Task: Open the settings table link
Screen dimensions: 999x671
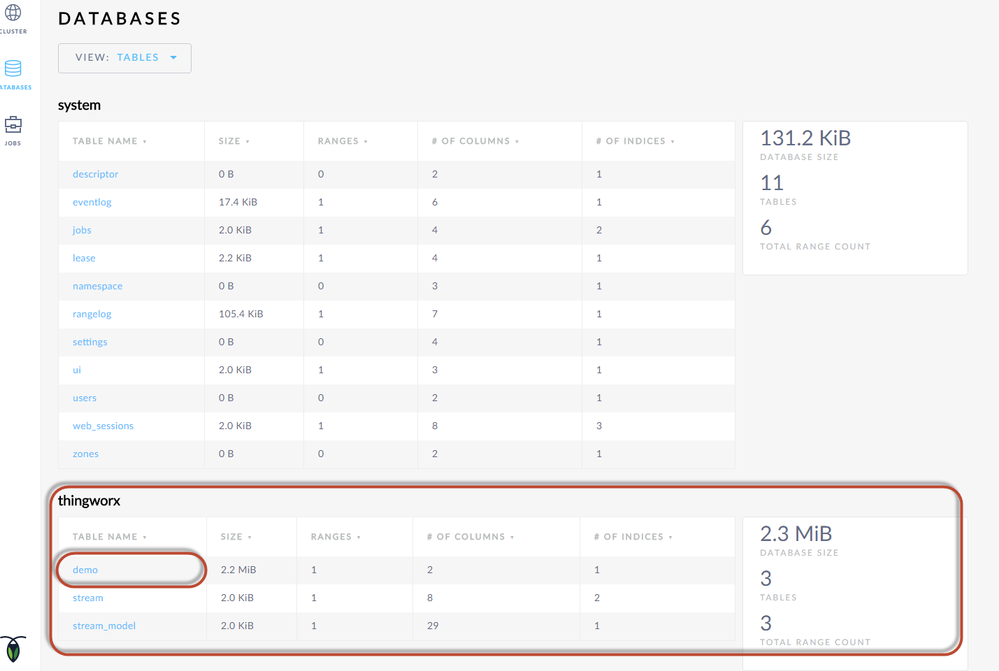Action: [x=90, y=342]
